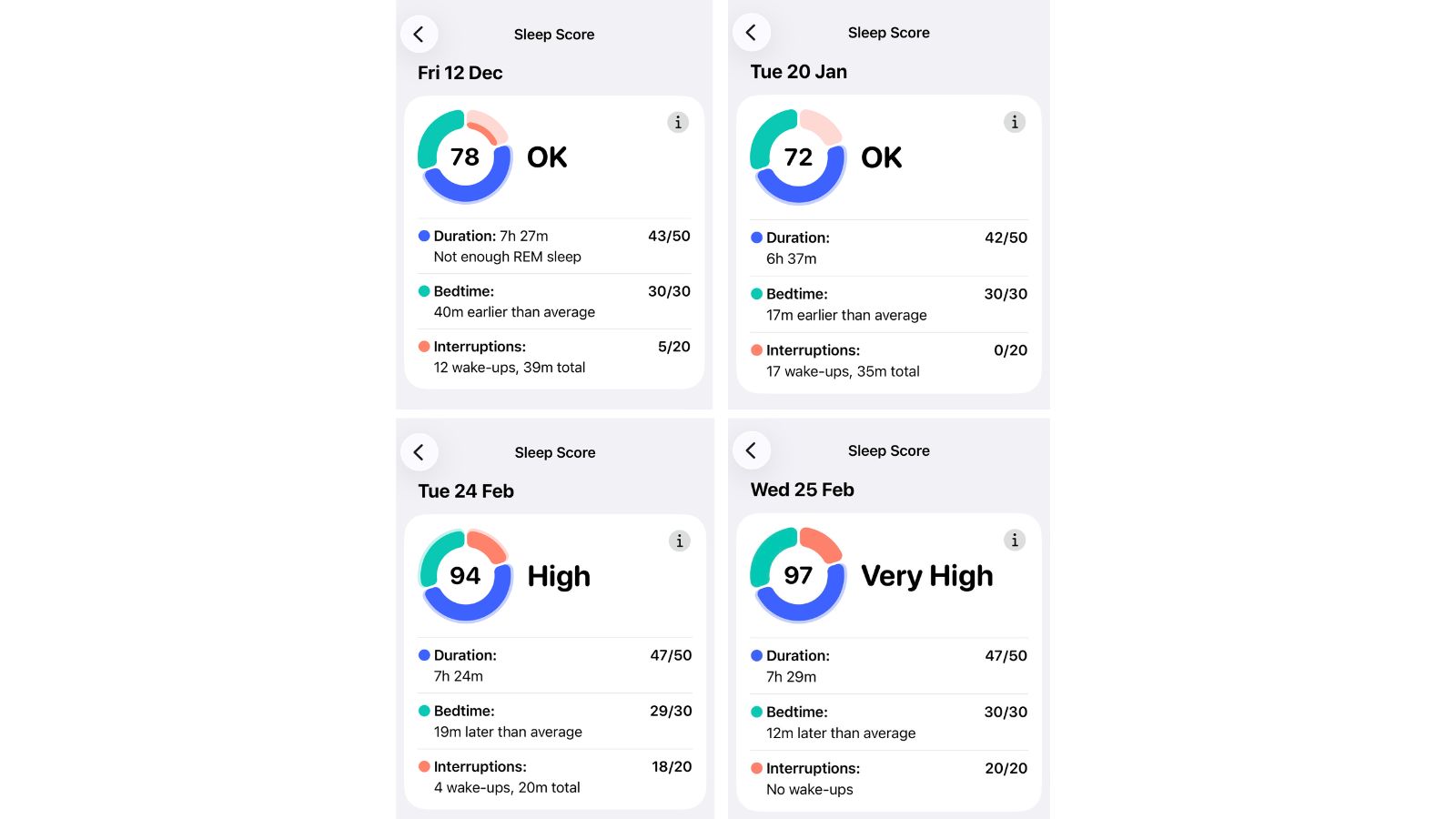Tap the info icon on Wed 25 Feb card
The width and height of the screenshot is (1456, 819).
click(x=1015, y=539)
